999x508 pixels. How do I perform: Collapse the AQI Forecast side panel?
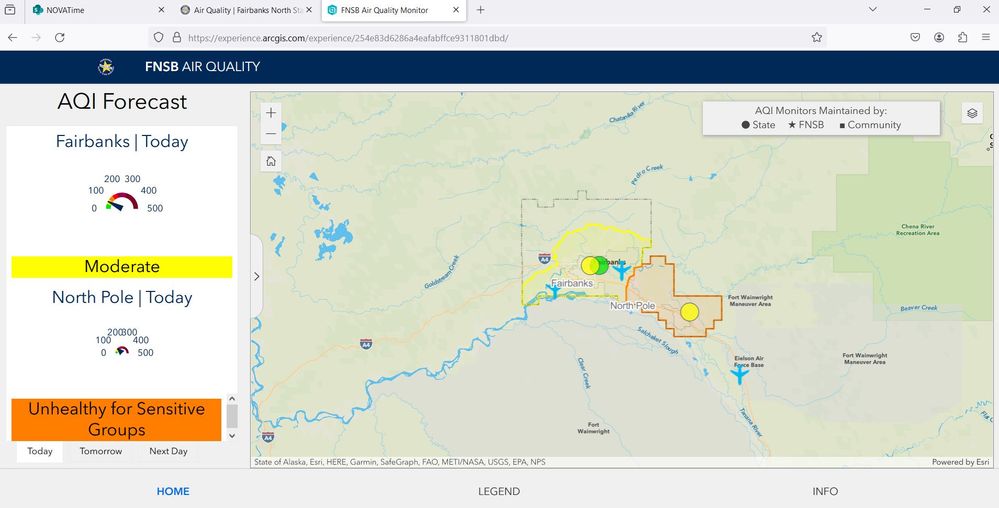(x=257, y=276)
